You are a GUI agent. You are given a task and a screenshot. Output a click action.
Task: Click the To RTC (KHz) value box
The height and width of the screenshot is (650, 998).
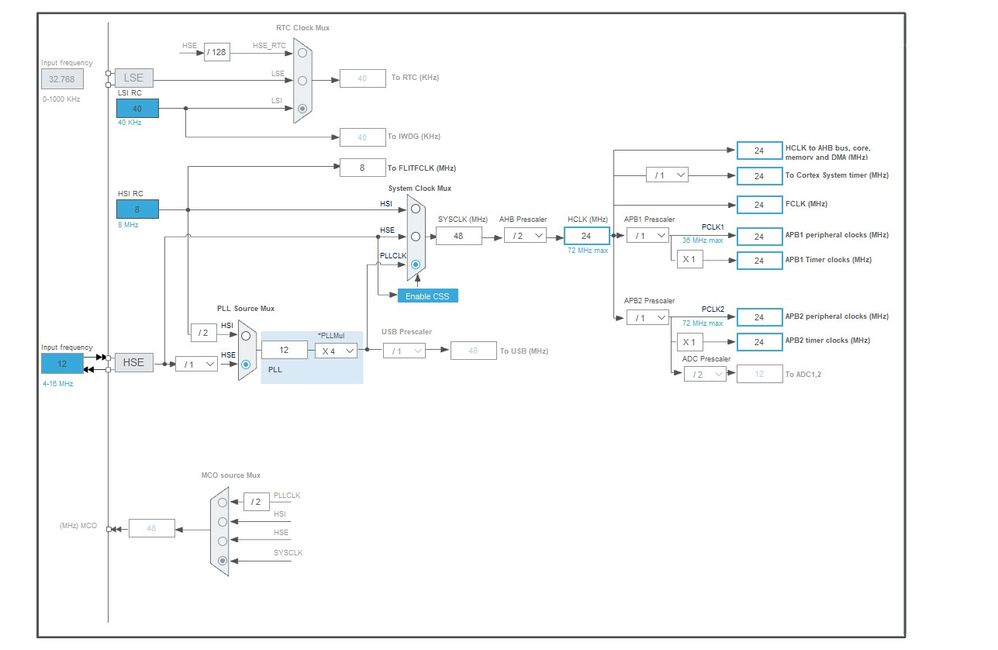(362, 78)
